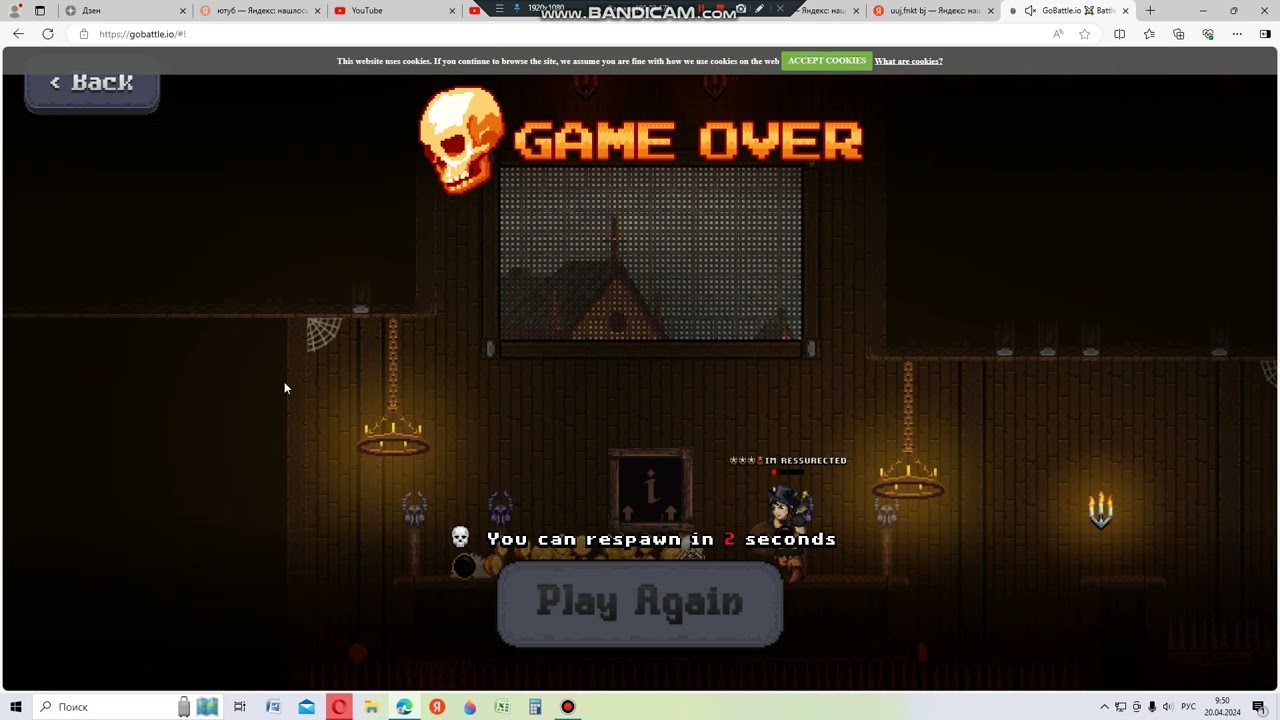Switch to the ютуб Яндекс search tab
Screen dimensions: 1280x720
262,11
